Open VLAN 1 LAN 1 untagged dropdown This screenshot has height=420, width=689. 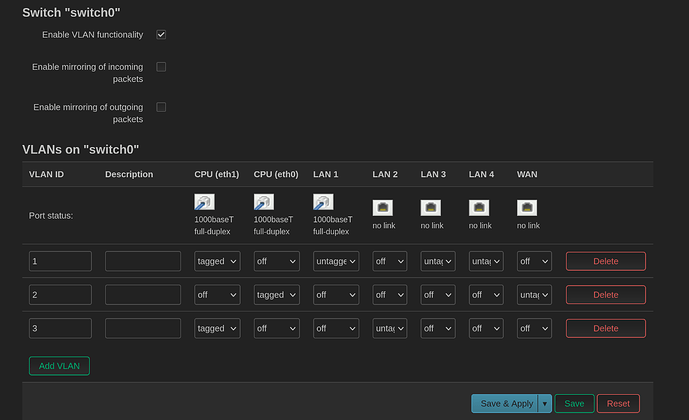coord(336,261)
